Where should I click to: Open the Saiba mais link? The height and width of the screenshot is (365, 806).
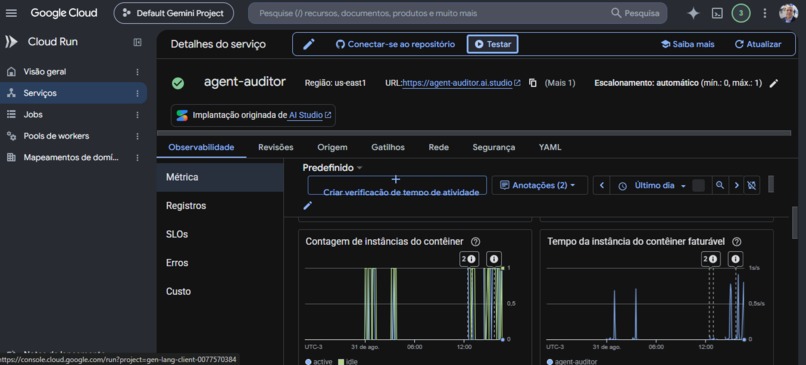(687, 44)
